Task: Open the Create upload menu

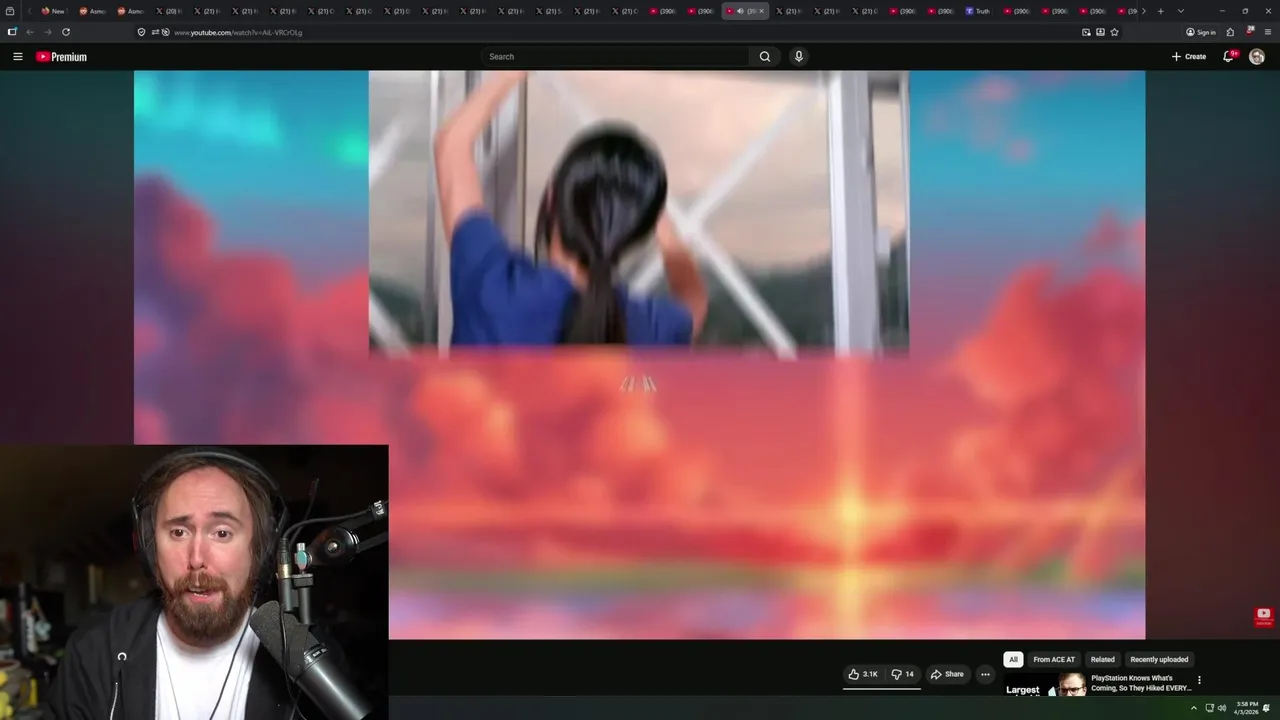Action: [1189, 57]
